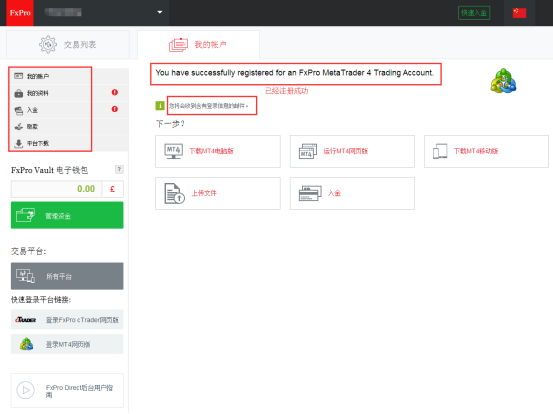
Task: Switch to the 交易列表 tab
Action: point(68,45)
